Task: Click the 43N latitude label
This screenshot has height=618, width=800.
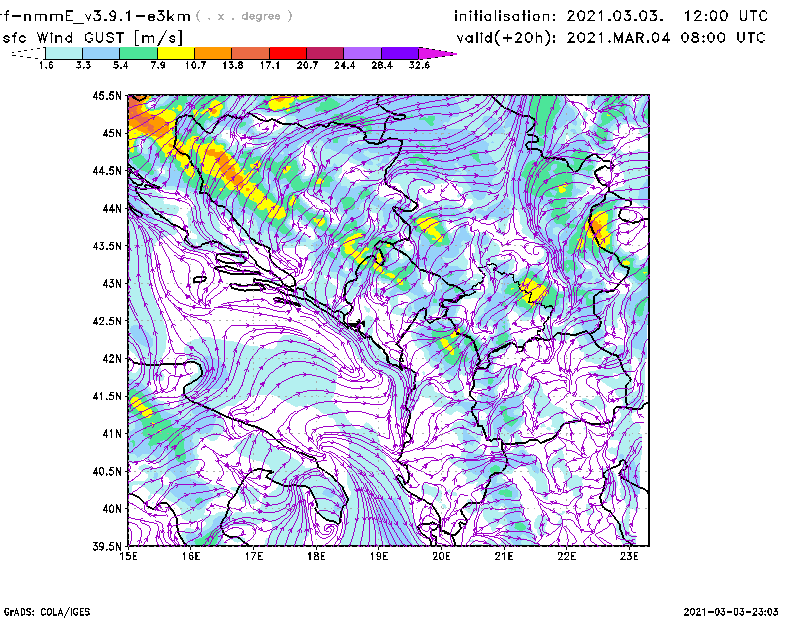Action: (x=112, y=283)
